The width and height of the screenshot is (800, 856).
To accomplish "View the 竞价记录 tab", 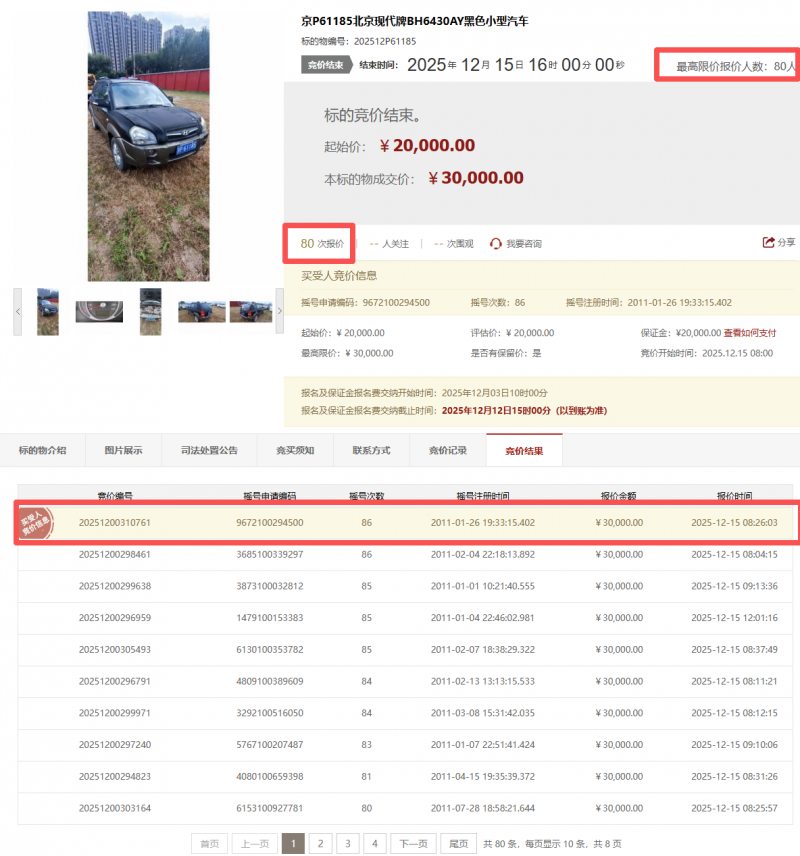I will [447, 451].
